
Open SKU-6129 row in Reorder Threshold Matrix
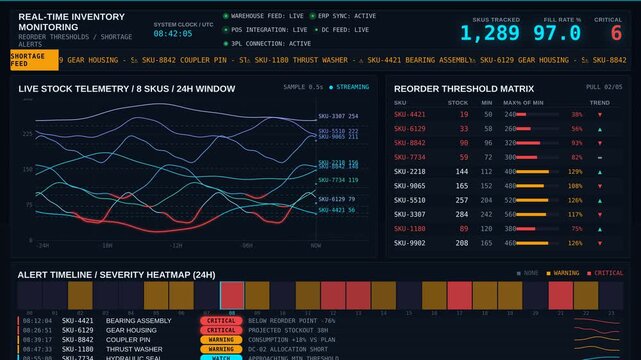pyautogui.click(x=507, y=129)
